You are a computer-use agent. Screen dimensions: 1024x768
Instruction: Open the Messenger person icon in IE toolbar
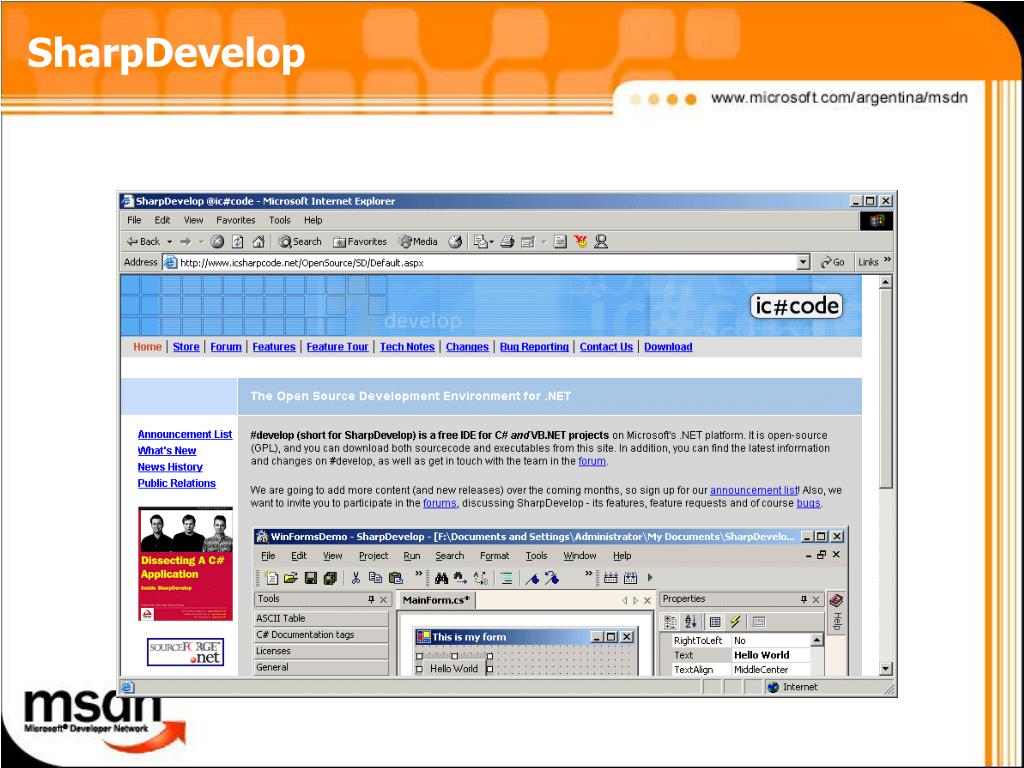[601, 242]
